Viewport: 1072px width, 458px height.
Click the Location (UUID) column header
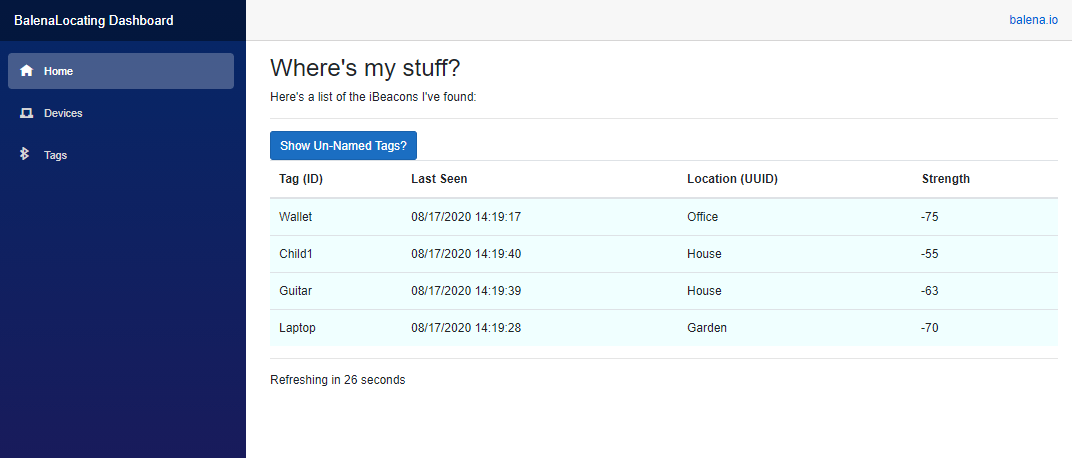pos(732,179)
